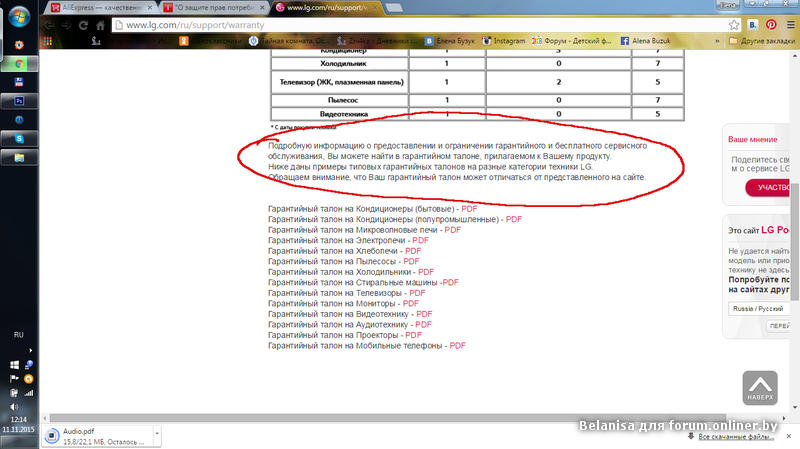Close the downloads bar
Viewport: 800px width, 449px height.
(789, 436)
